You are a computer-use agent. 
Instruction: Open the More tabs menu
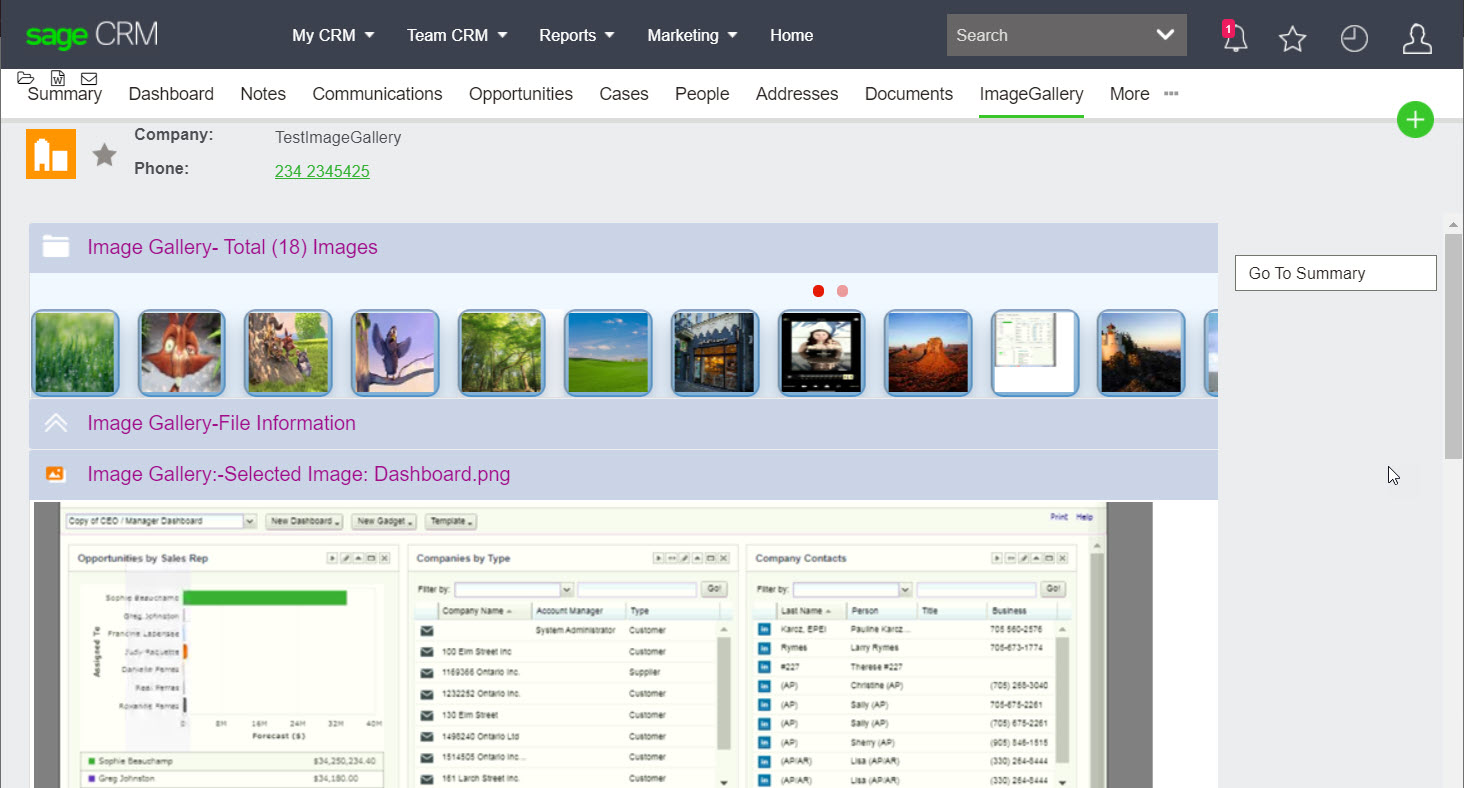pos(1129,94)
